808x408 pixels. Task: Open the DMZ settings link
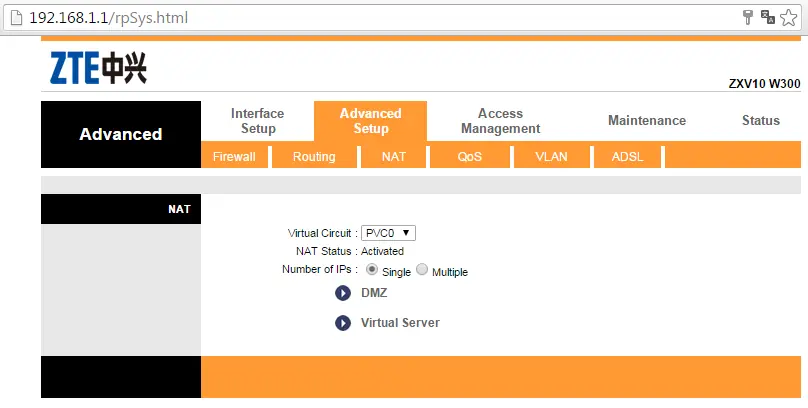point(374,293)
